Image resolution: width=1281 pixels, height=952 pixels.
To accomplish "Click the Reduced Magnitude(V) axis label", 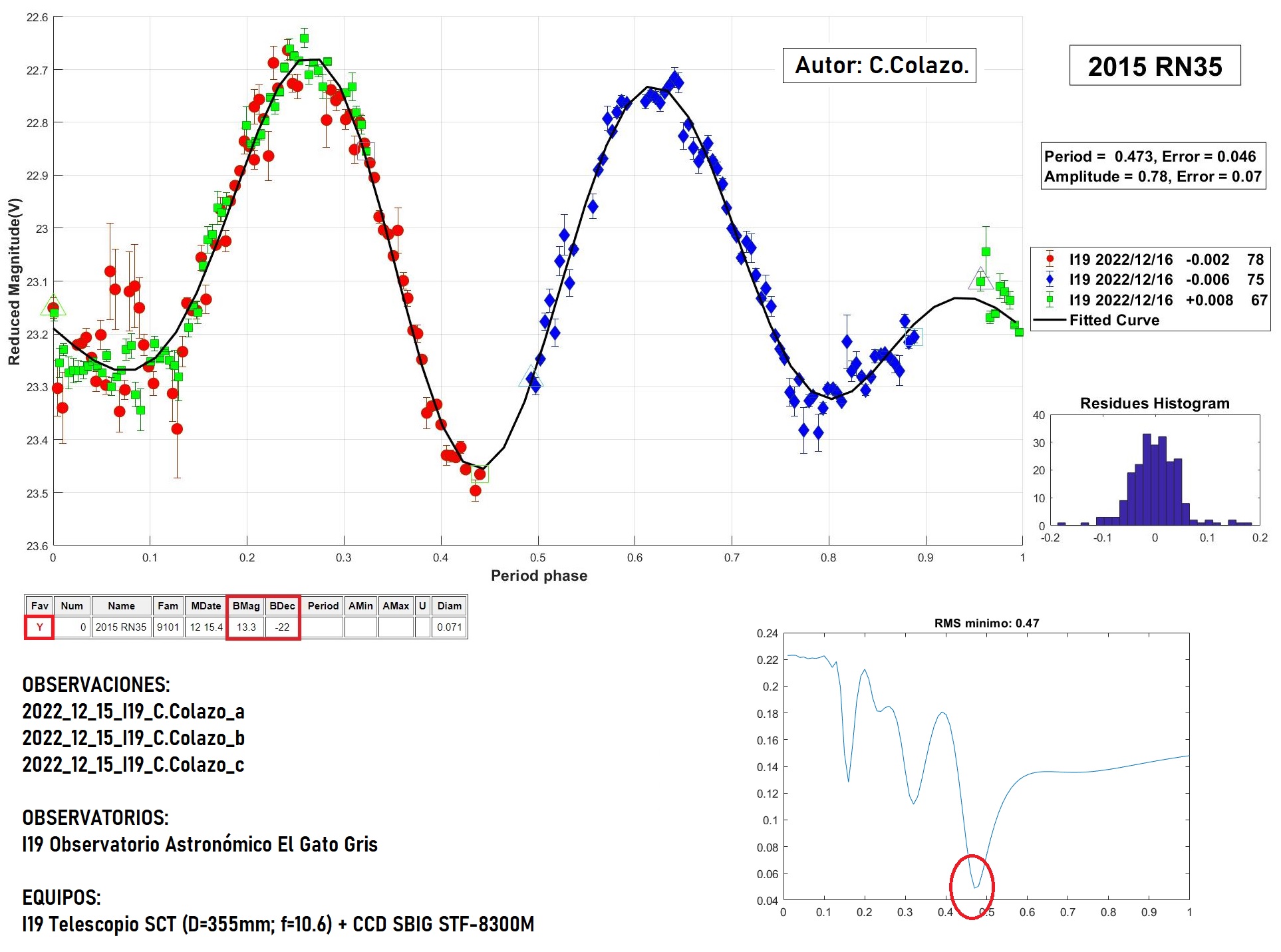I will pyautogui.click(x=15, y=281).
